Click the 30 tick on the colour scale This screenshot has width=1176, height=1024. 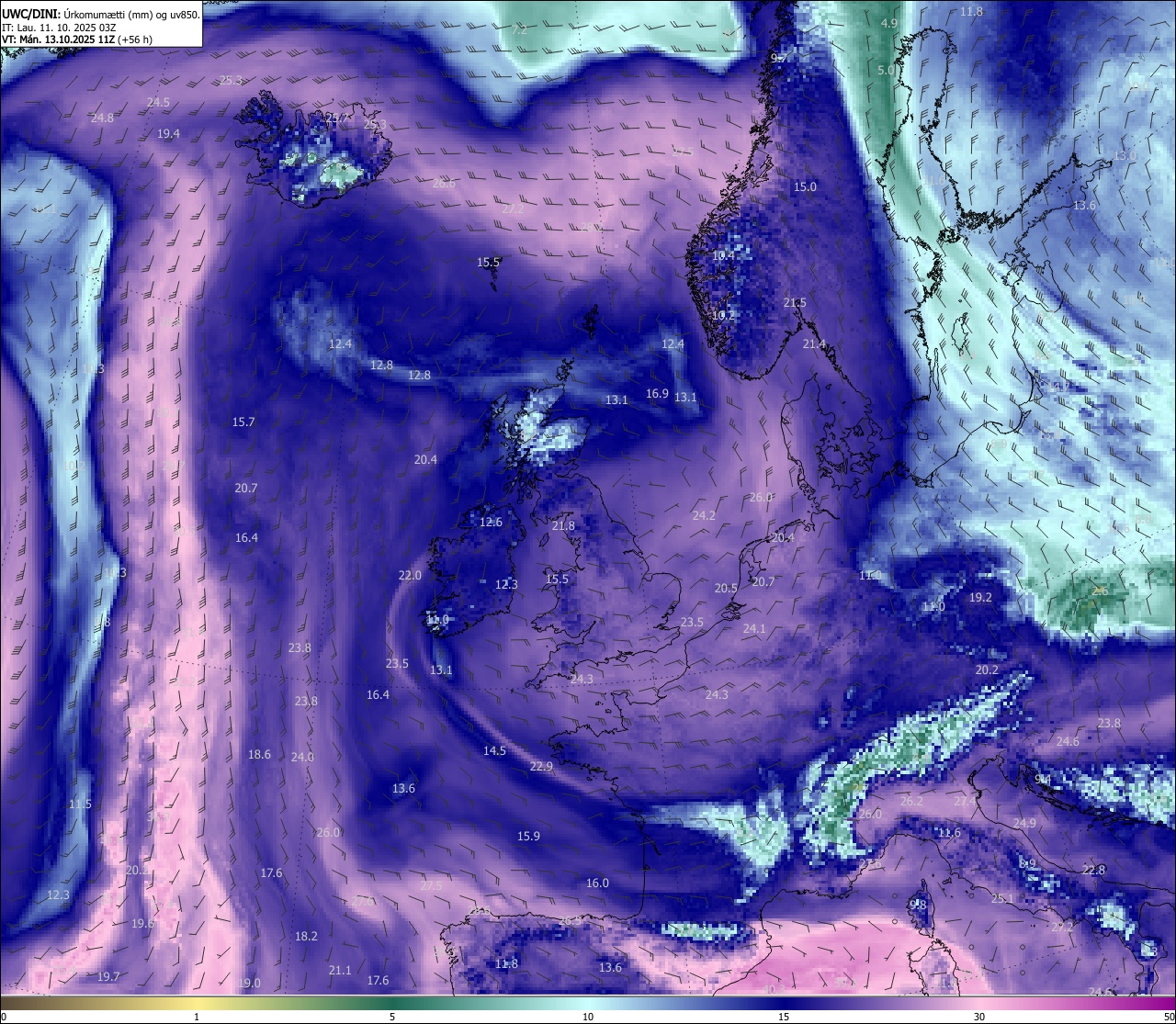point(979,1017)
